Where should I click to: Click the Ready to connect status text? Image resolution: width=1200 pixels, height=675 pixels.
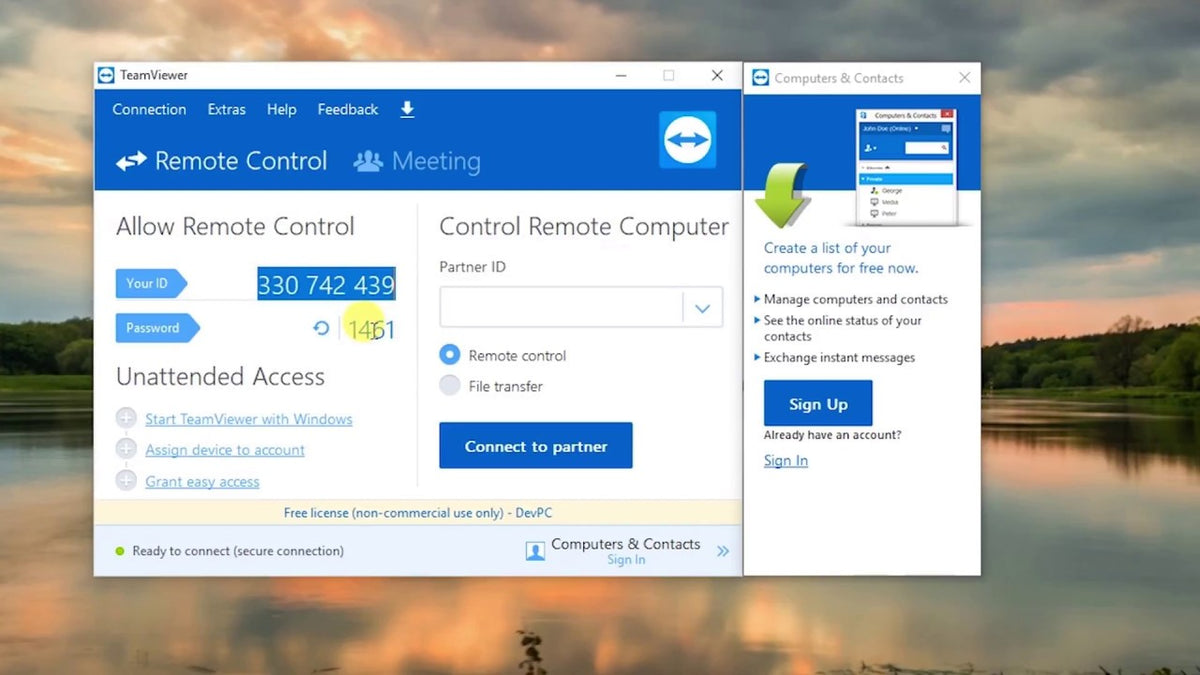[x=238, y=551]
